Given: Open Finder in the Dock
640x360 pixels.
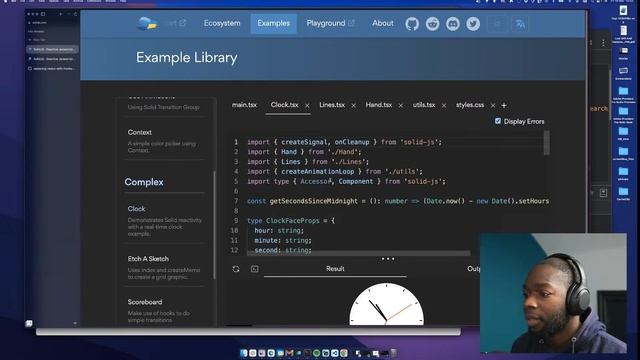Looking at the screenshot, I should coord(244,353).
